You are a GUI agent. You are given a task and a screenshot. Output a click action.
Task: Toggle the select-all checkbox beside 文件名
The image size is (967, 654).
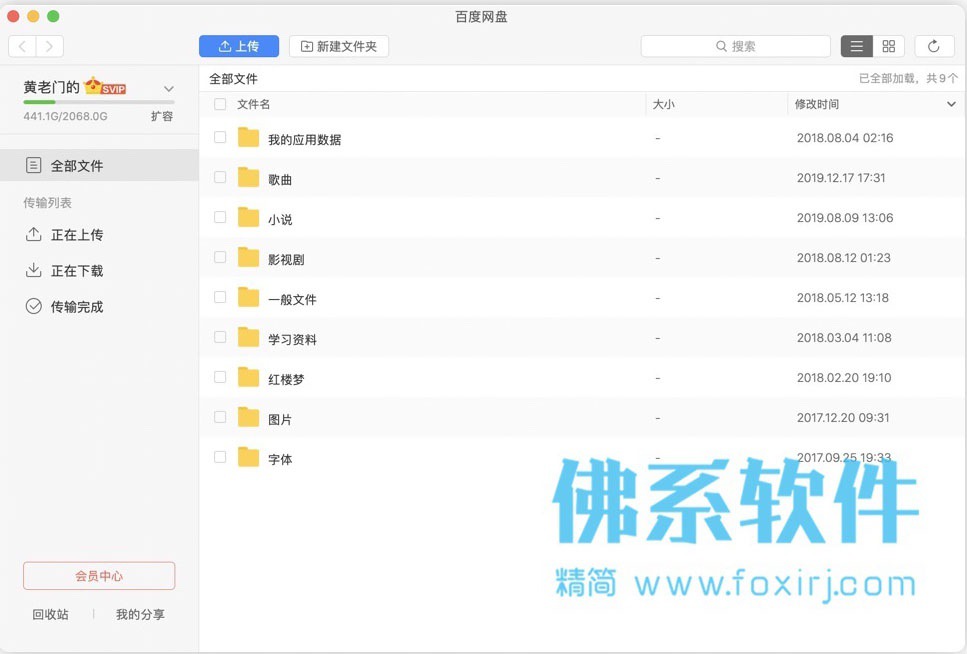pyautogui.click(x=220, y=104)
